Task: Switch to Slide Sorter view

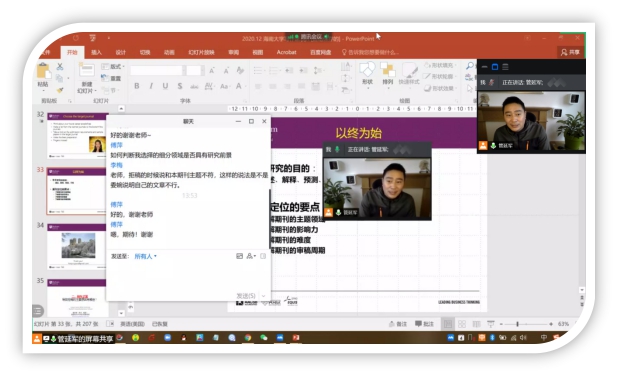Action: click(462, 324)
